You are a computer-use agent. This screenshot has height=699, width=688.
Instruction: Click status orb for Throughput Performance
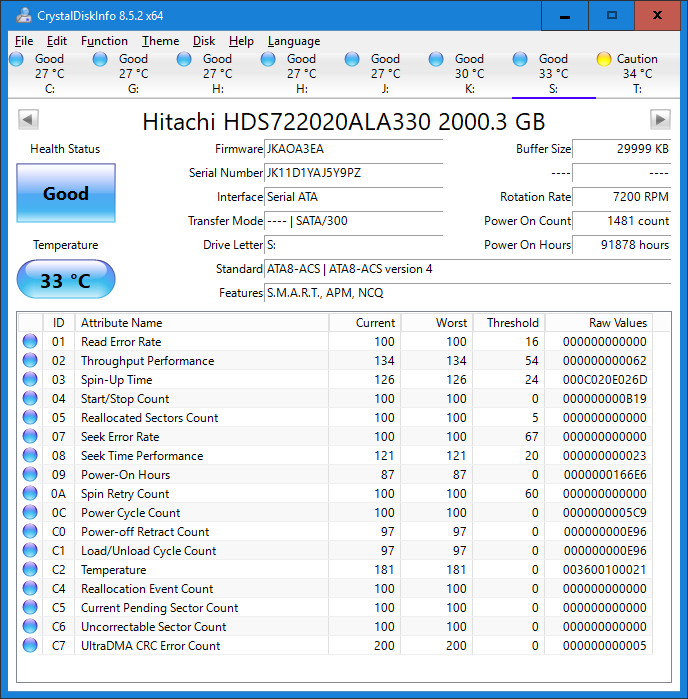[30, 360]
